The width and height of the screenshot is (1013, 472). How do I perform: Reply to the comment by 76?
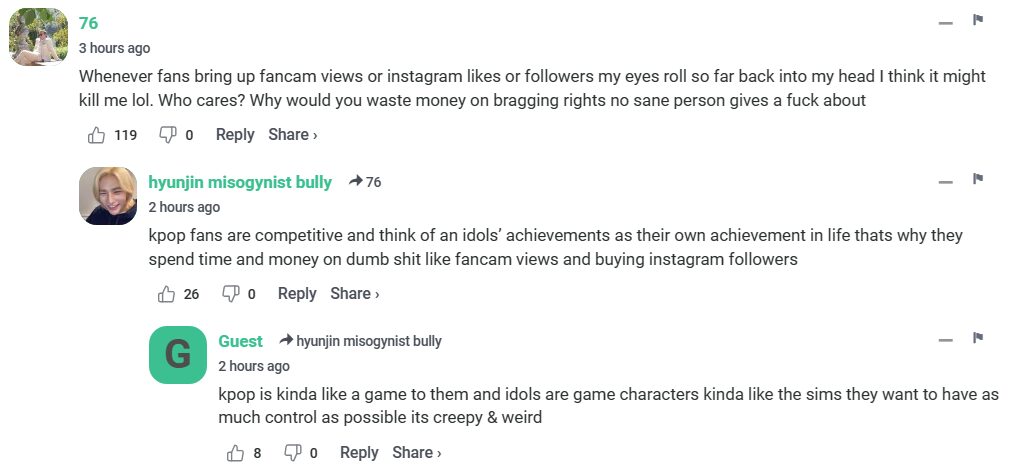tap(235, 135)
